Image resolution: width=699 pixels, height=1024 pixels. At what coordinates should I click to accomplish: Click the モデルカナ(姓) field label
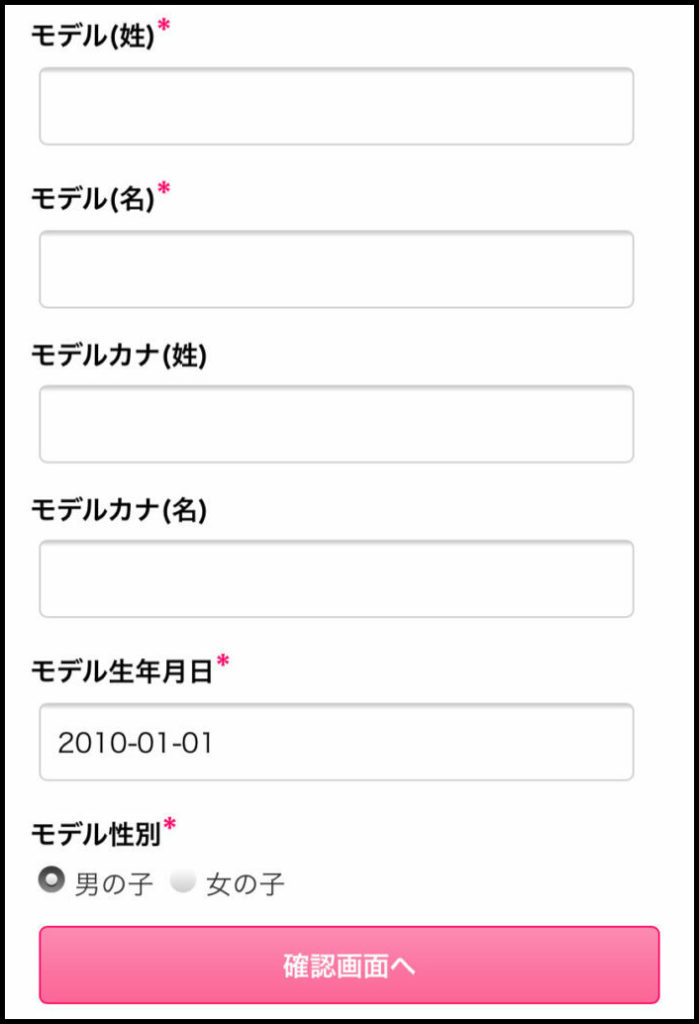(x=119, y=355)
